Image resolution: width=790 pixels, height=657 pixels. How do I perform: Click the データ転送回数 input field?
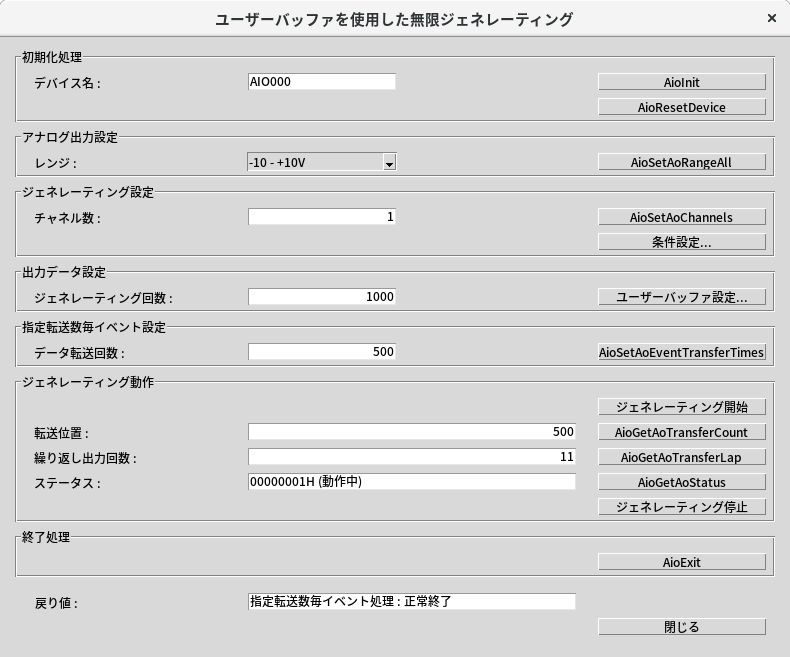point(321,352)
